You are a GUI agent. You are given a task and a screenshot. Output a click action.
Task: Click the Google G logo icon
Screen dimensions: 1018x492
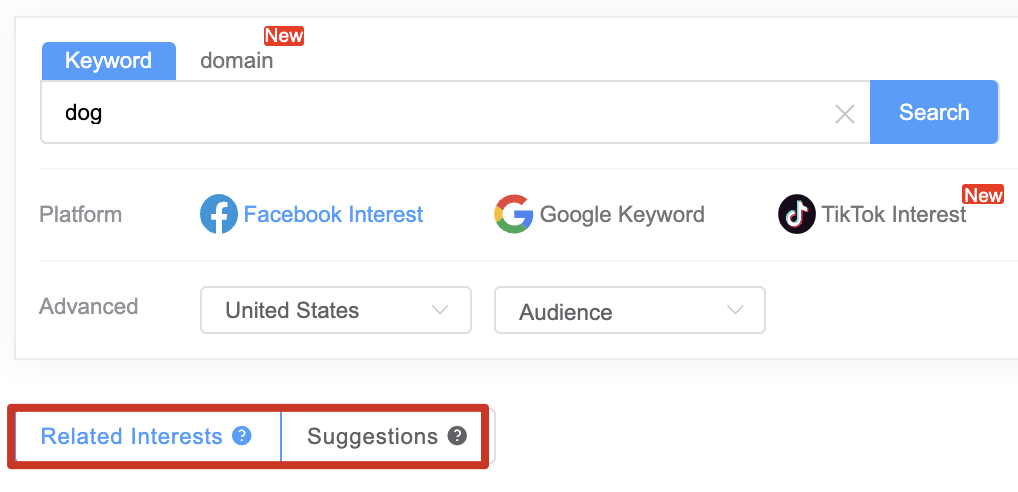(514, 214)
